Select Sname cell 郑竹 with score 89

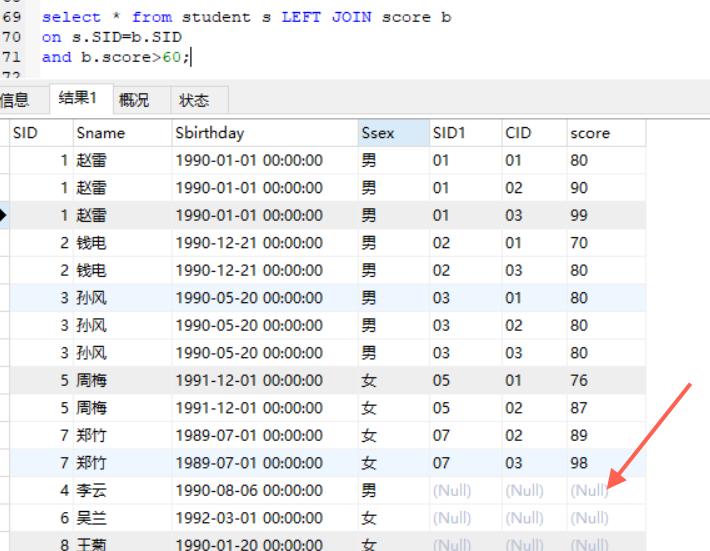pyautogui.click(x=122, y=436)
